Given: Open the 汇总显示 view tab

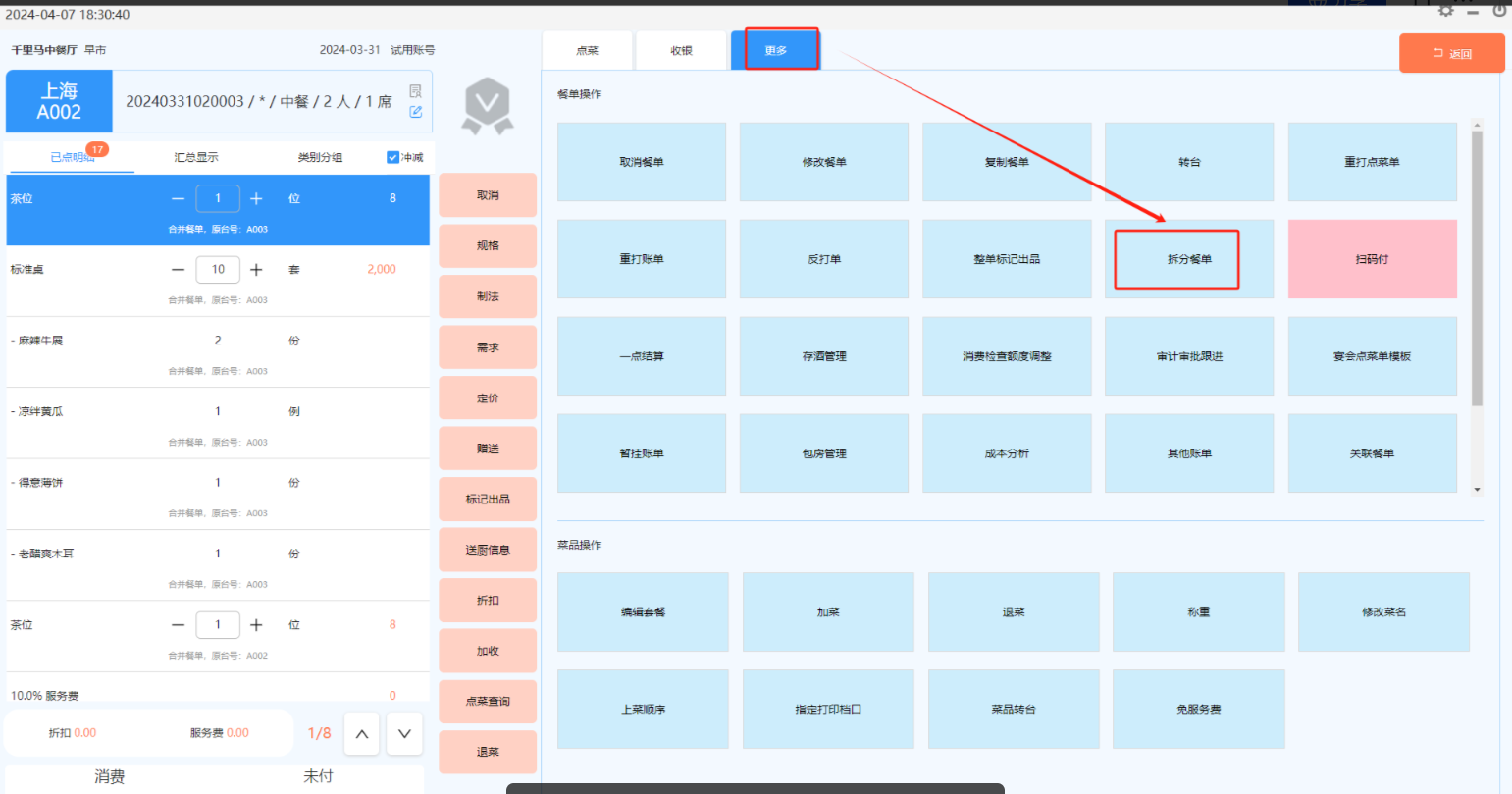Looking at the screenshot, I should pyautogui.click(x=196, y=157).
